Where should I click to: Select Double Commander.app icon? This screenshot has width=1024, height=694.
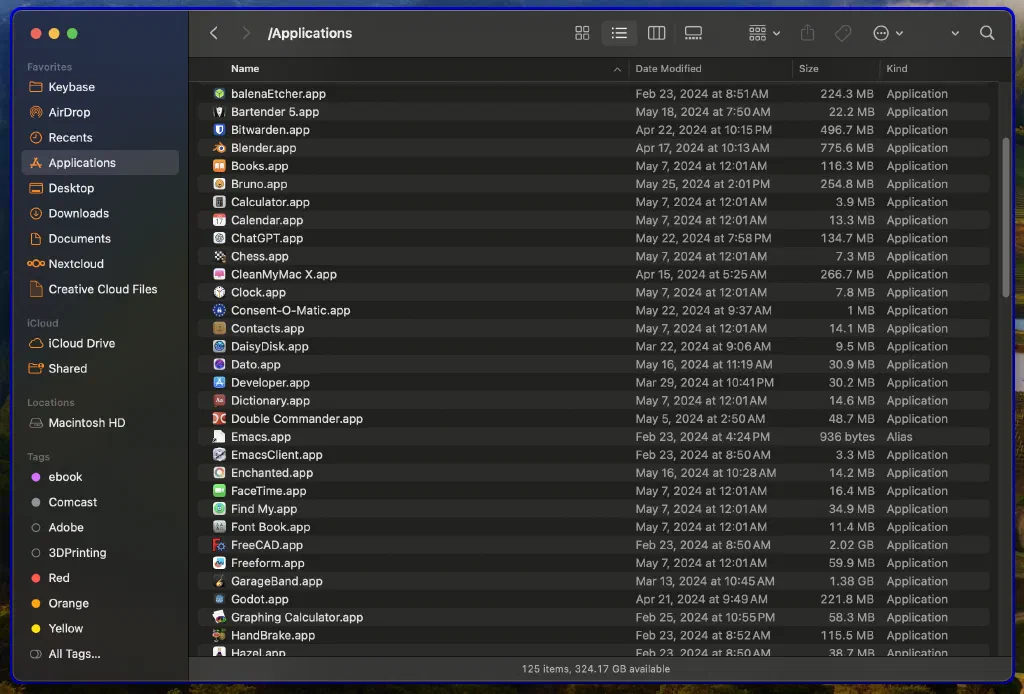click(219, 418)
